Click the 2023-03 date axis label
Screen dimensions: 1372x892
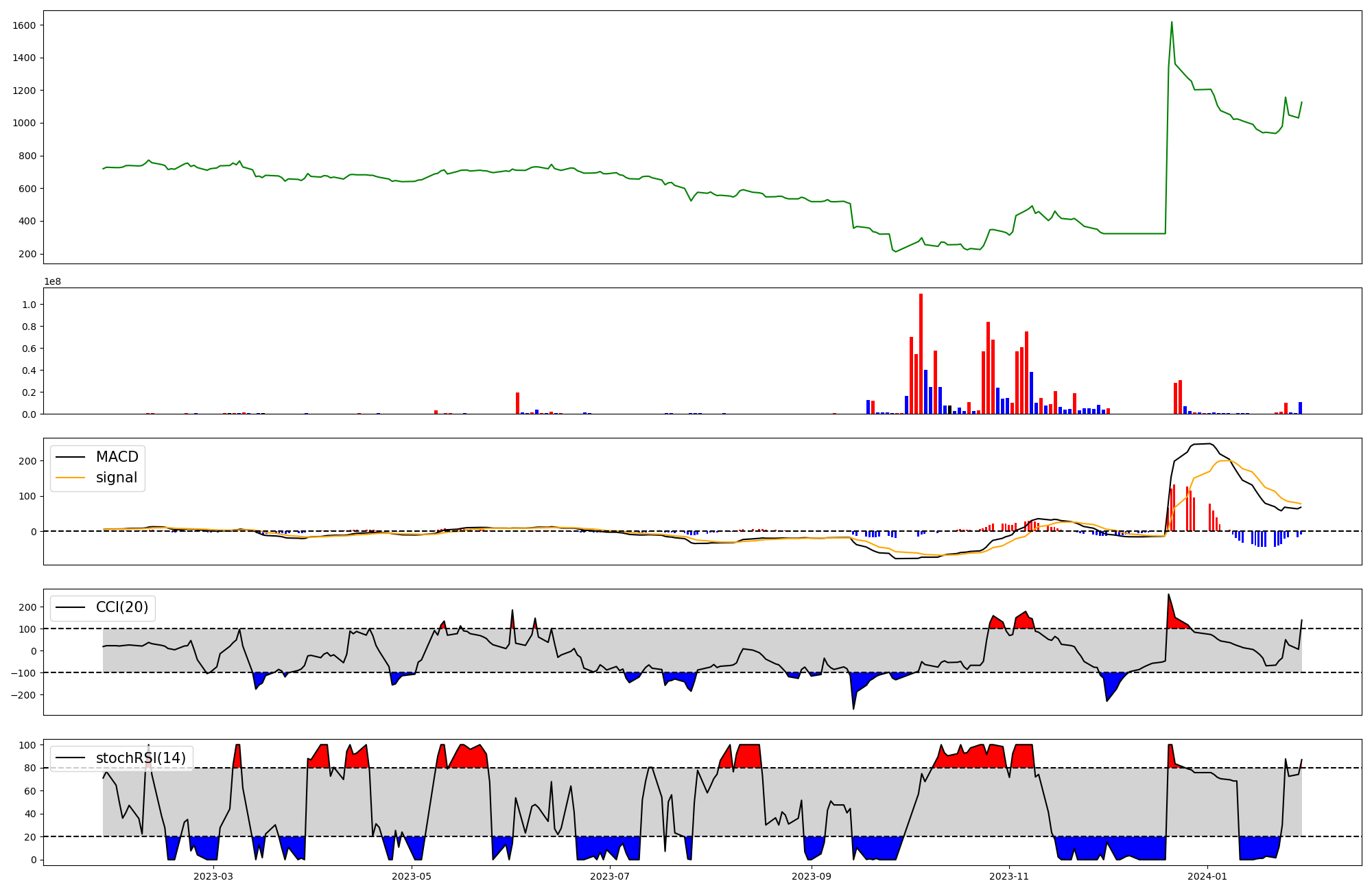pyautogui.click(x=213, y=876)
